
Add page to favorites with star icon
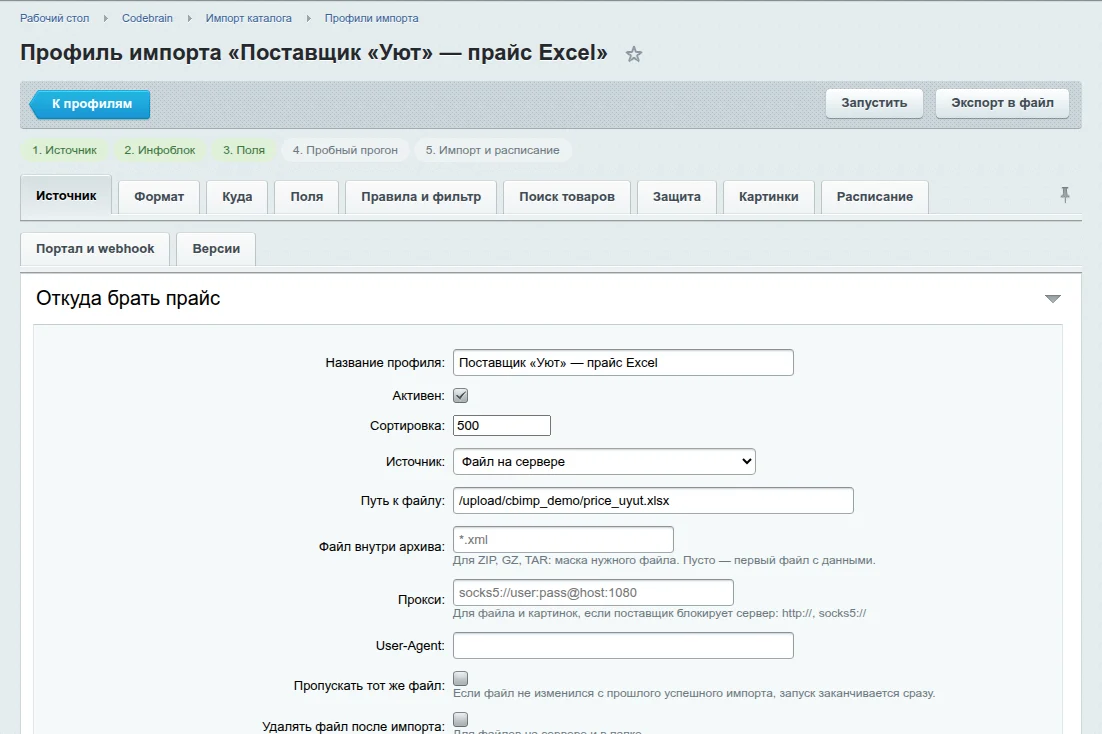click(633, 54)
